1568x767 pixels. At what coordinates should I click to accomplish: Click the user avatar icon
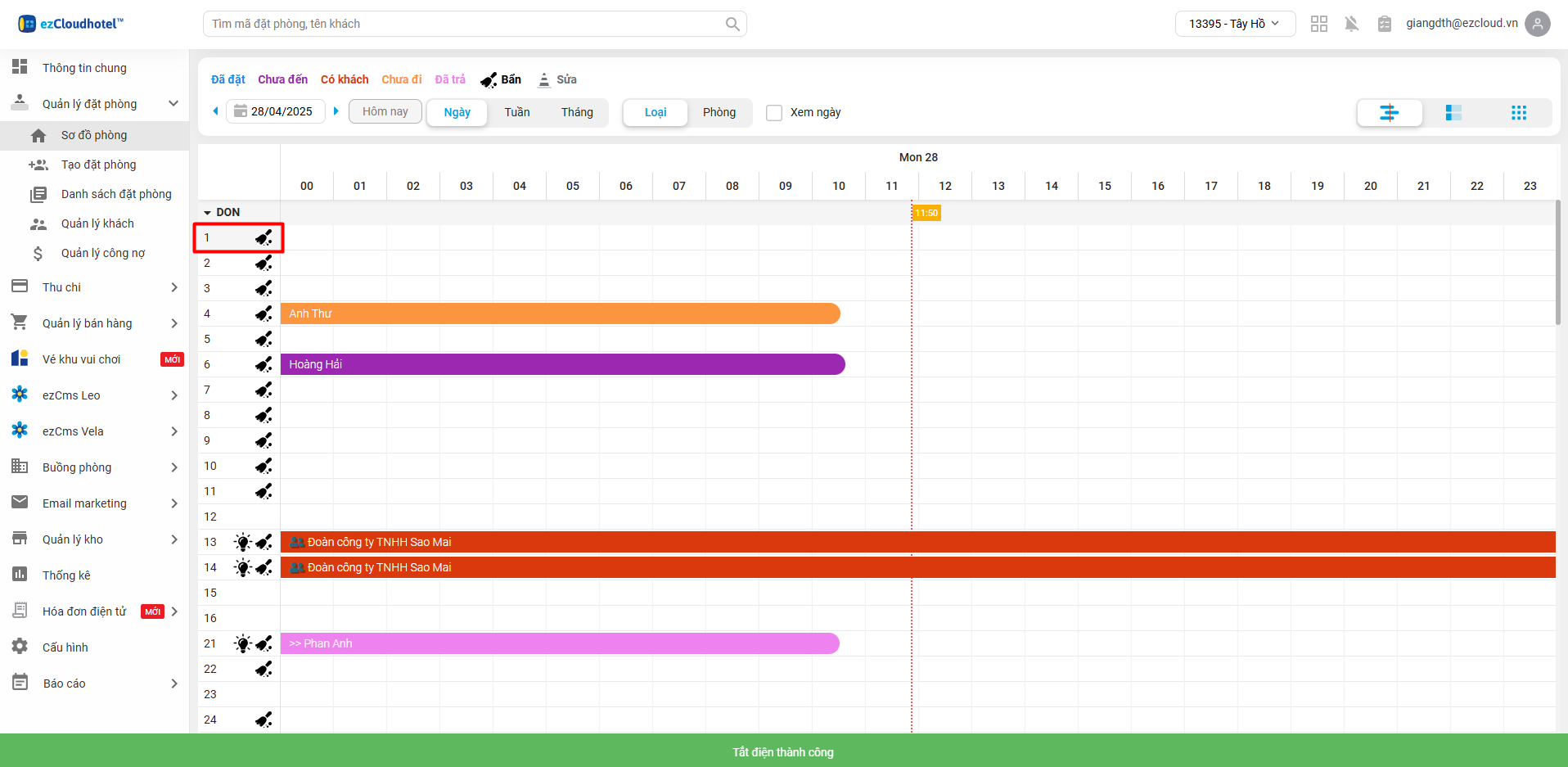(x=1538, y=24)
